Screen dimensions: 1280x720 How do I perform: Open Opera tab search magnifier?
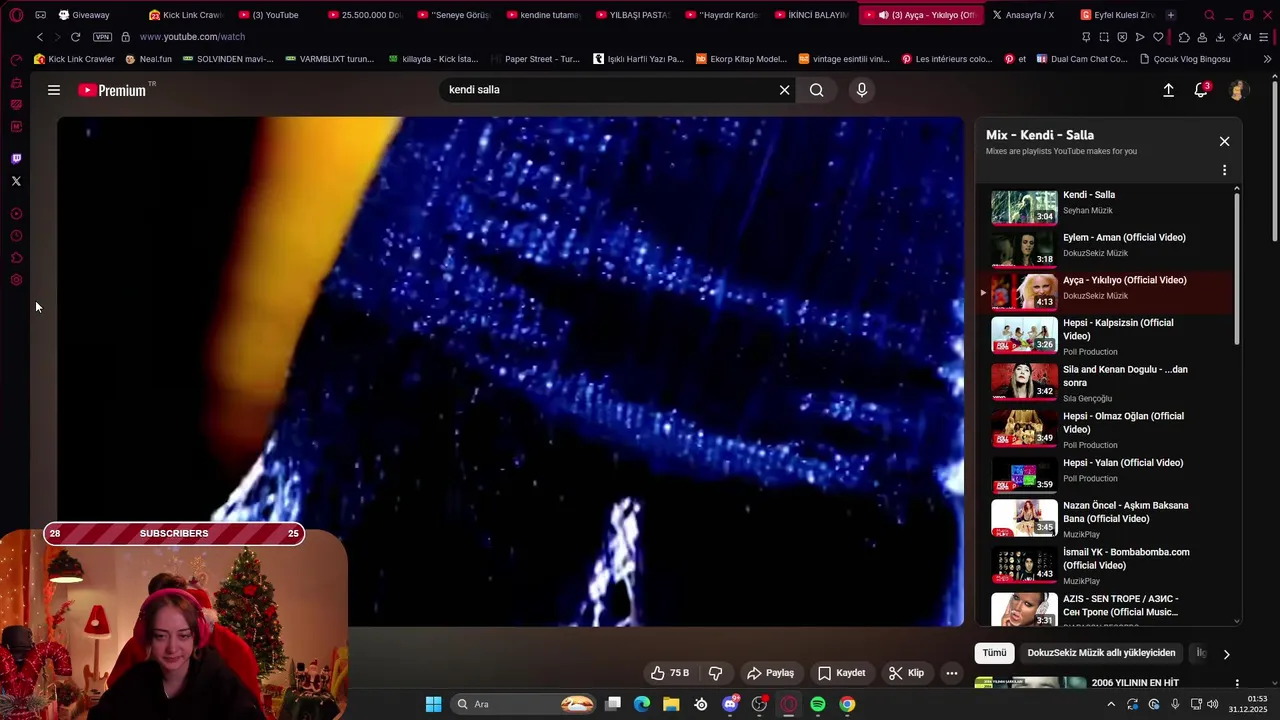[1209, 15]
